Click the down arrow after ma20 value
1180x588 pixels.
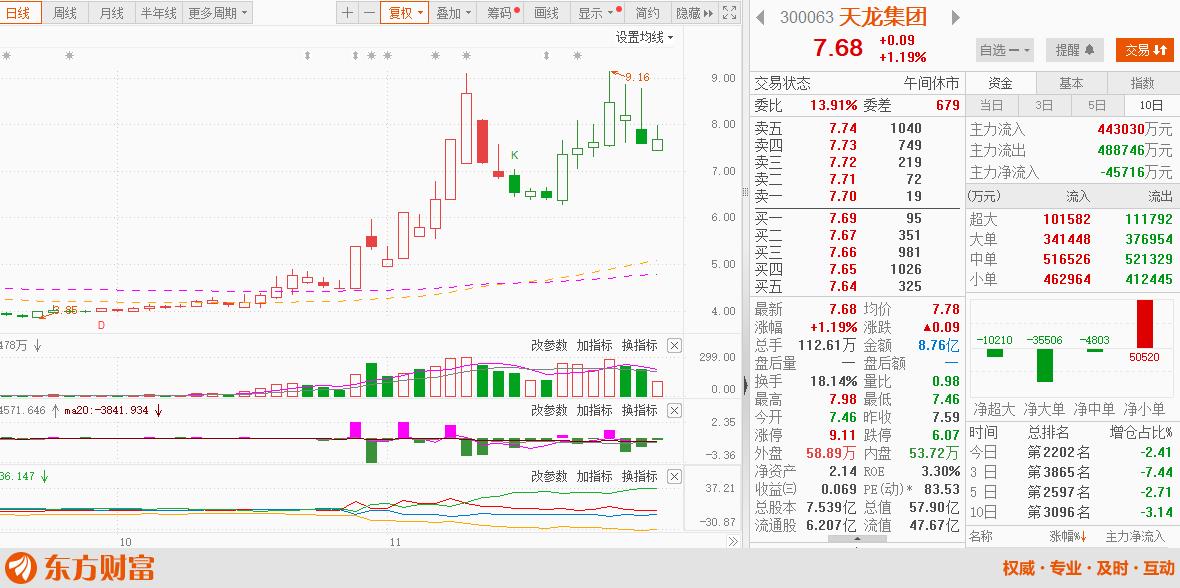[x=159, y=410]
